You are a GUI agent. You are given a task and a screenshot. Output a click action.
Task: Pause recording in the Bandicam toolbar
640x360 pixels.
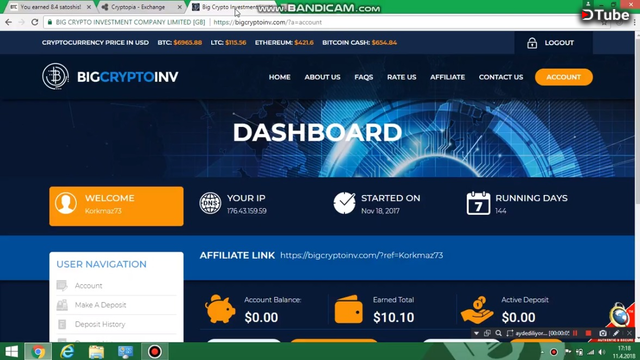pos(575,333)
